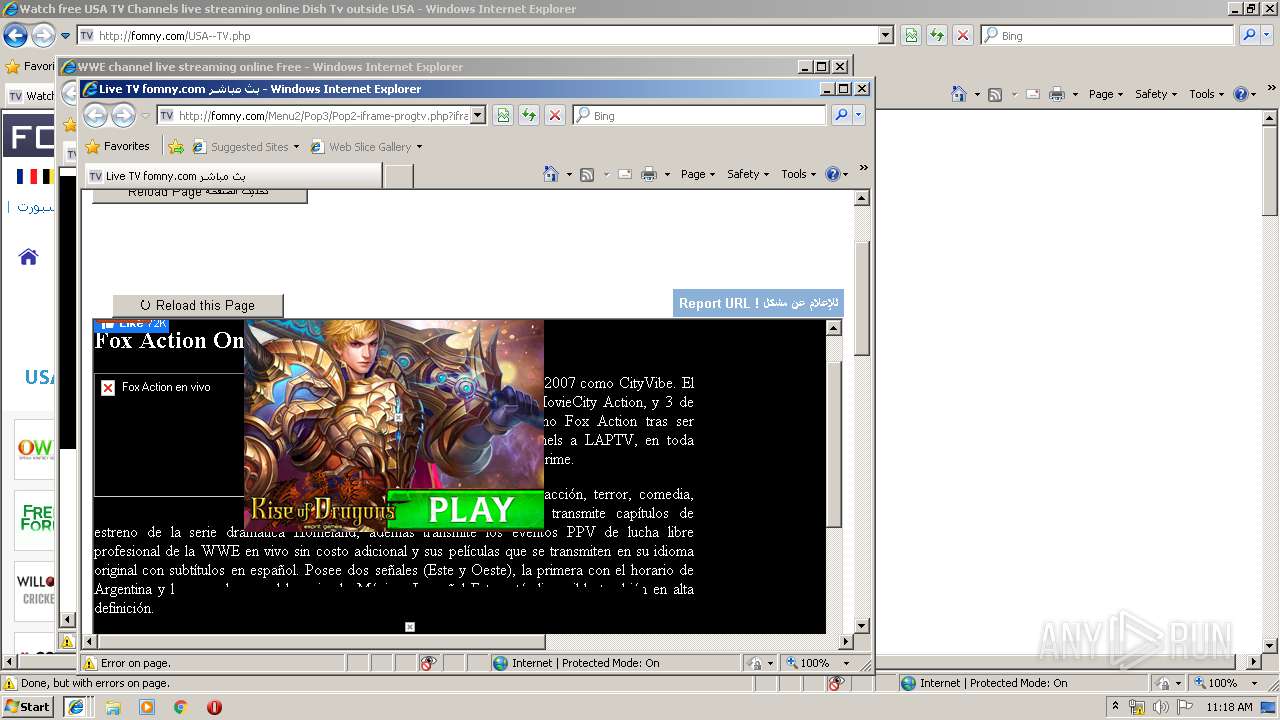
Task: Click Forward button in front Live TV window
Action: [123, 115]
